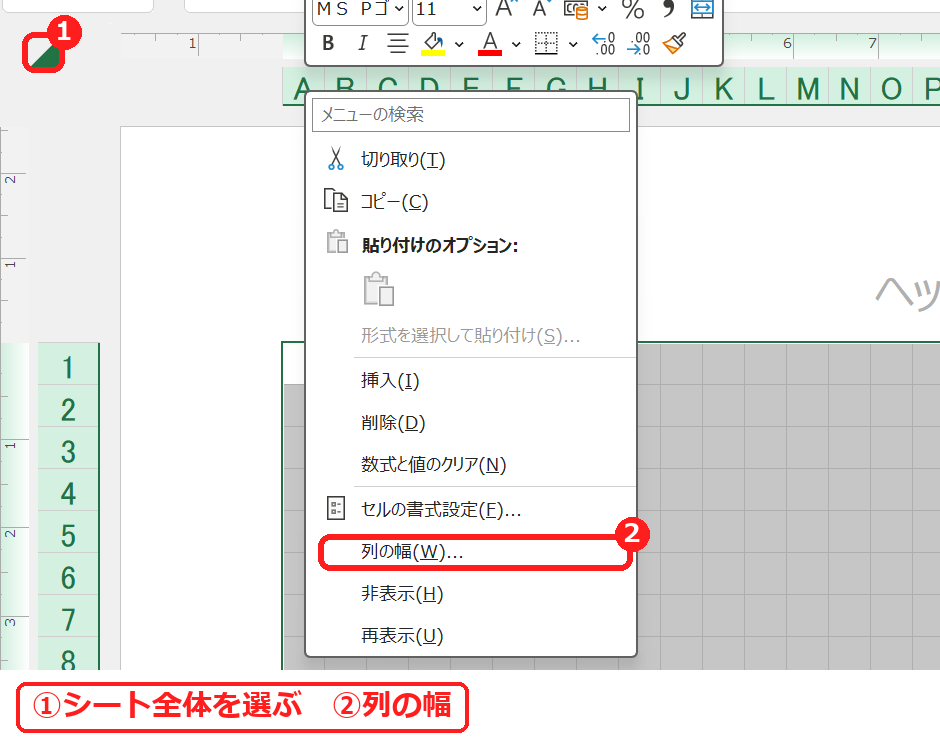The height and width of the screenshot is (740, 940).
Task: Apply red font color button
Action: point(490,43)
